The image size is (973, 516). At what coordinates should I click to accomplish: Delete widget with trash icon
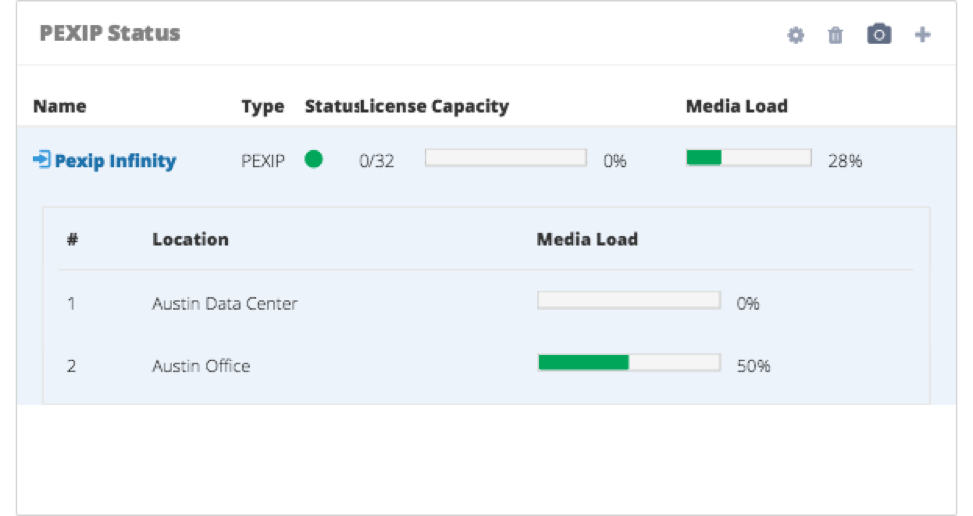[x=835, y=35]
